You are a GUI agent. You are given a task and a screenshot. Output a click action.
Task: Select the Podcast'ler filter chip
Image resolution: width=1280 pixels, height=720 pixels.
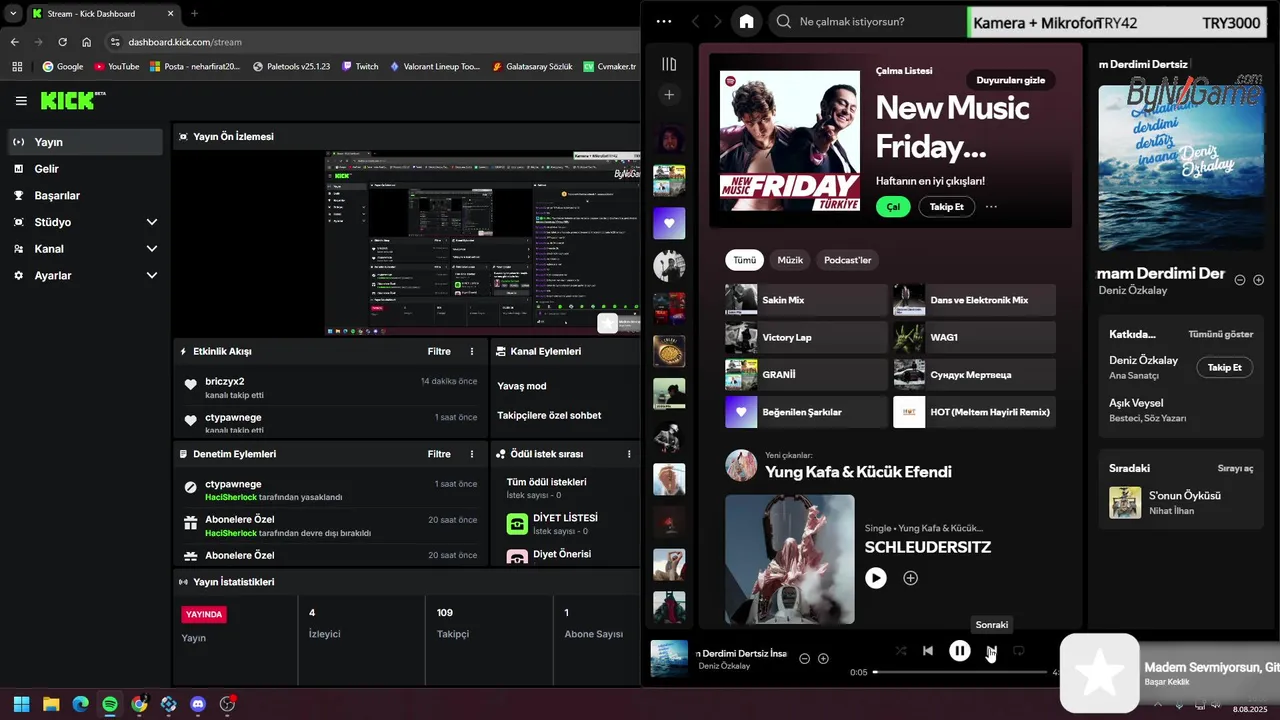click(847, 260)
